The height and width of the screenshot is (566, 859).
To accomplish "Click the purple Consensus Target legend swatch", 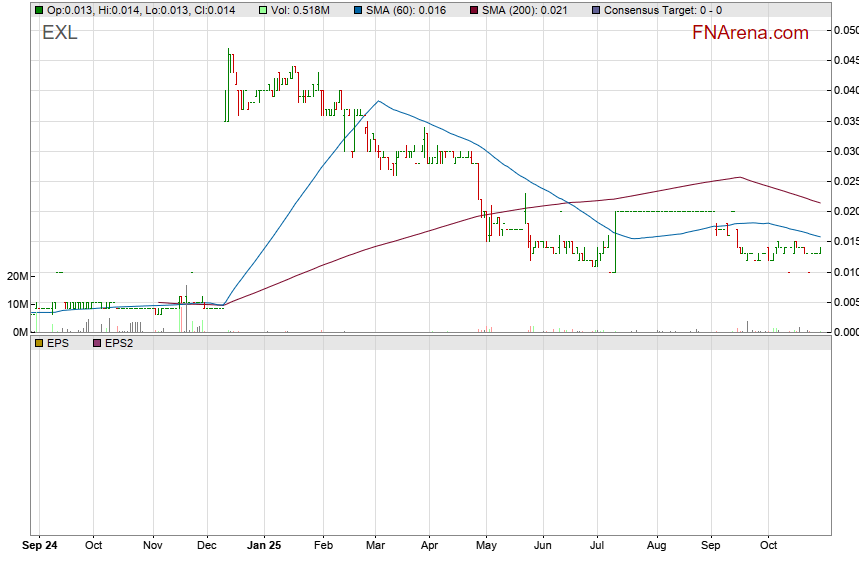I will [x=597, y=10].
